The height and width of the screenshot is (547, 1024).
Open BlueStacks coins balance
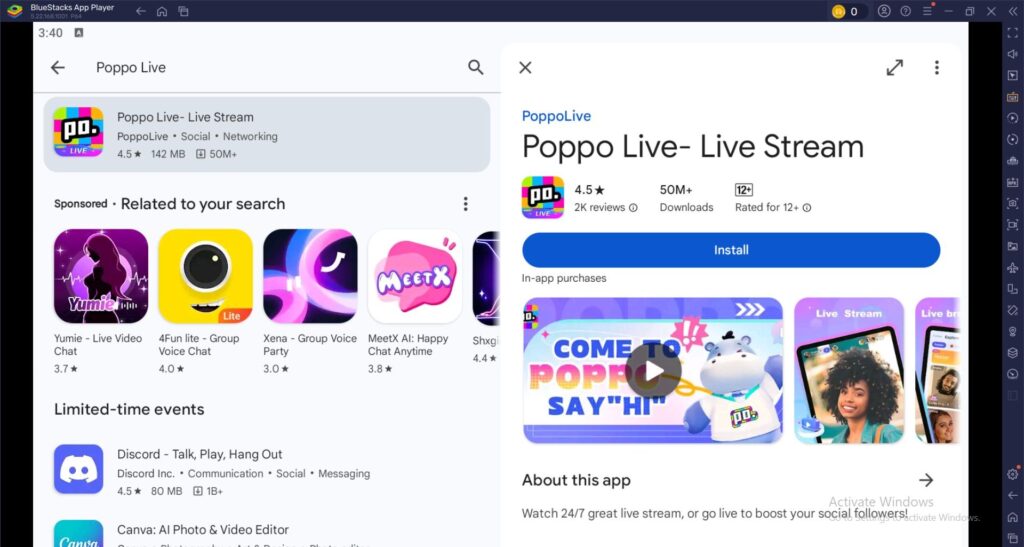[x=846, y=11]
